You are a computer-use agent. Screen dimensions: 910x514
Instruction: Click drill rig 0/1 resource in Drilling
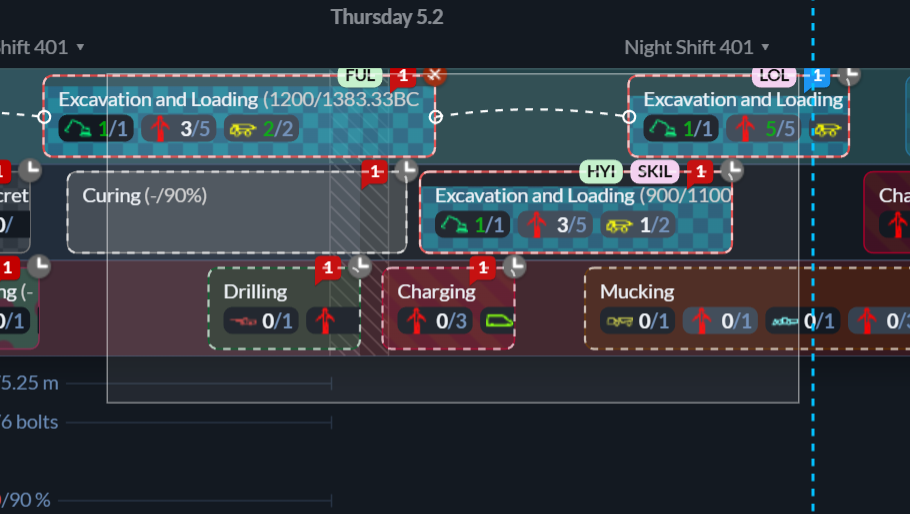[x=261, y=321]
